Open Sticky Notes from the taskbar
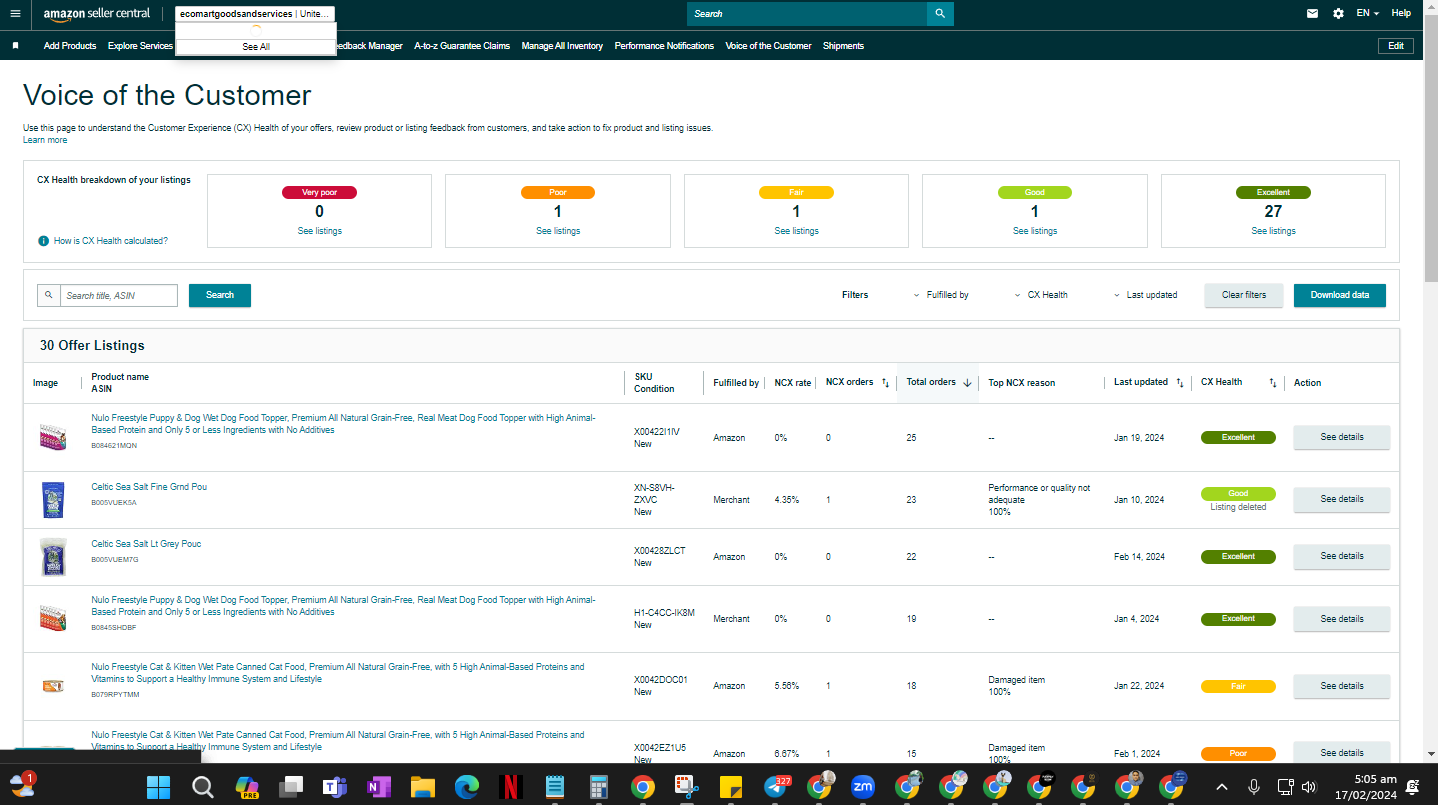Screen dimensions: 1438x805 [x=730, y=787]
